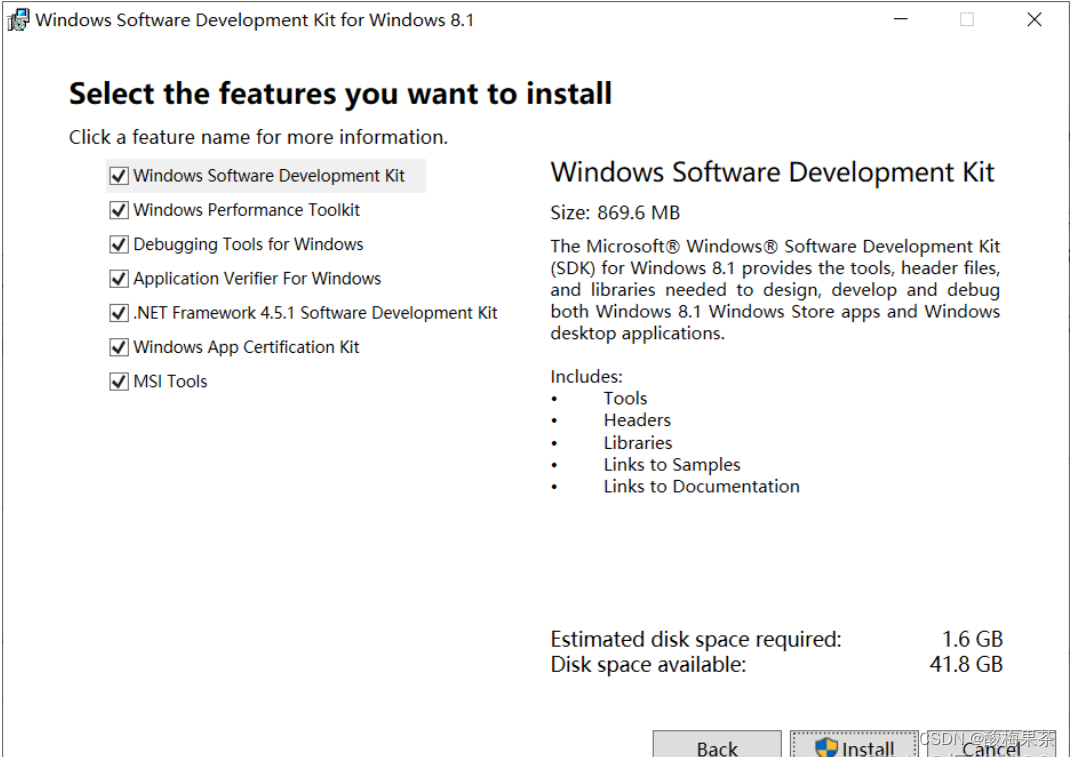The image size is (1071, 757).
Task: Toggle Debugging Tools for Windows checkbox
Action: pos(119,244)
